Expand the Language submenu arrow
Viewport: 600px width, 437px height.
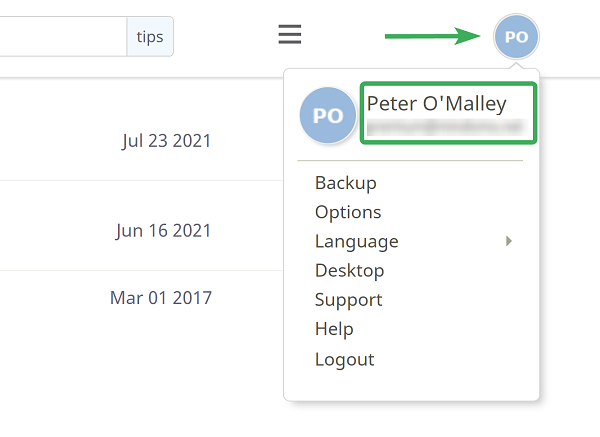tap(509, 241)
